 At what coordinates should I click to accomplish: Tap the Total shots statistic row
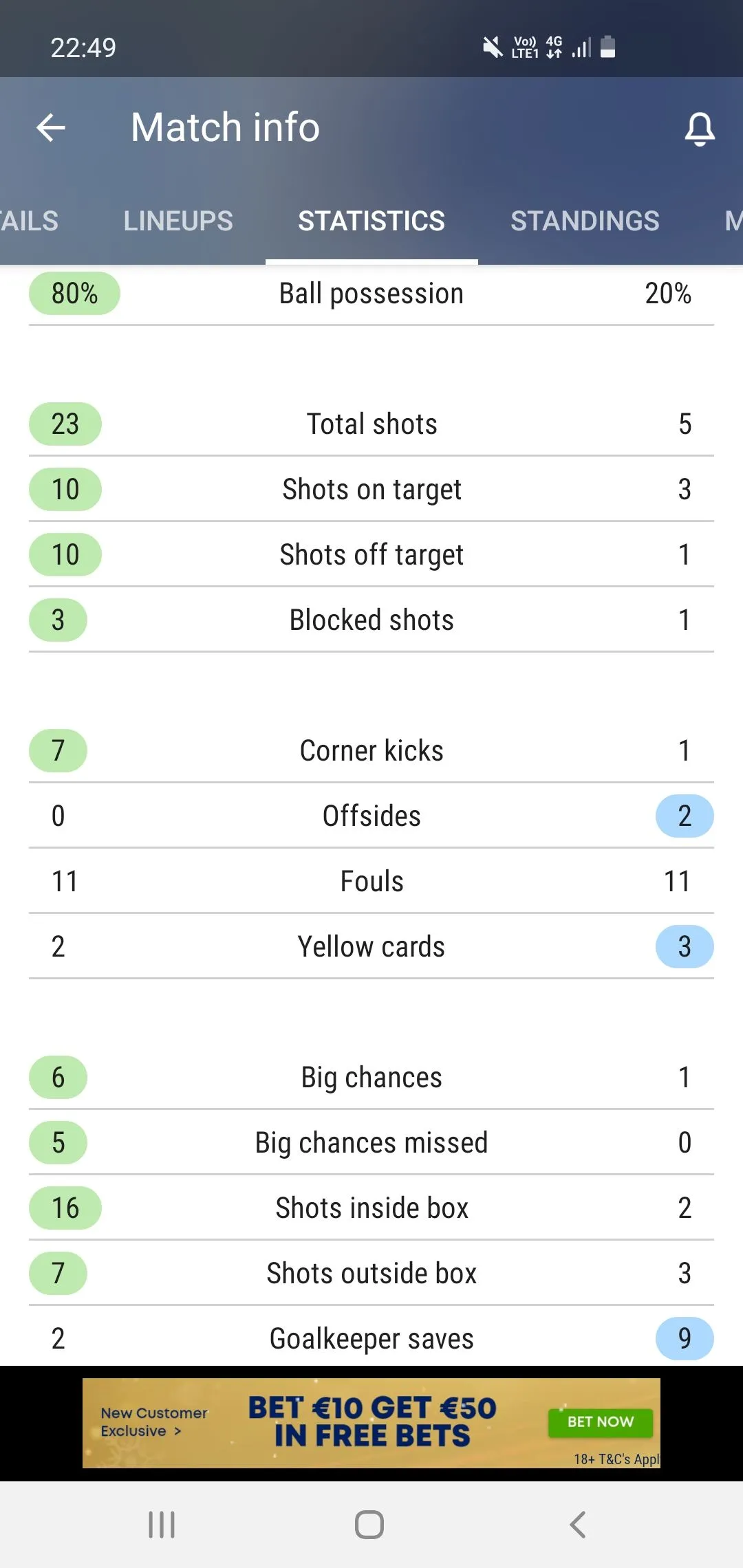371,424
